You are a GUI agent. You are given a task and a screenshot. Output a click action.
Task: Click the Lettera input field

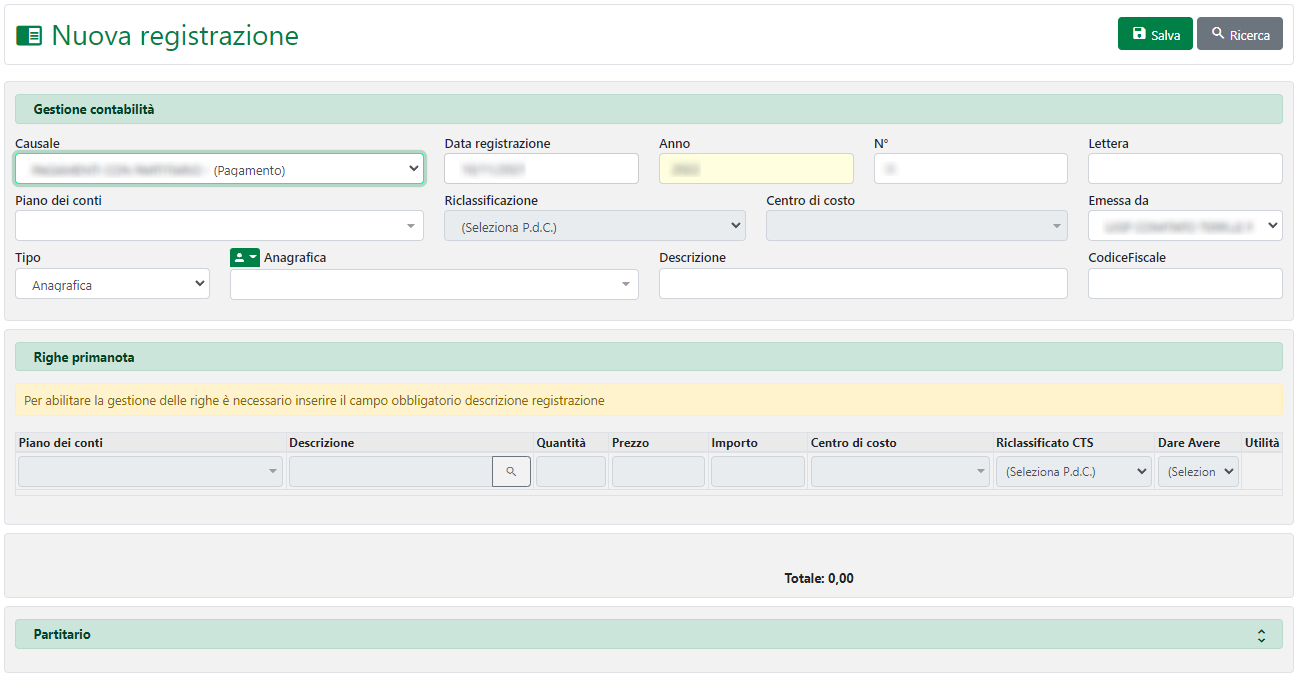point(1184,169)
